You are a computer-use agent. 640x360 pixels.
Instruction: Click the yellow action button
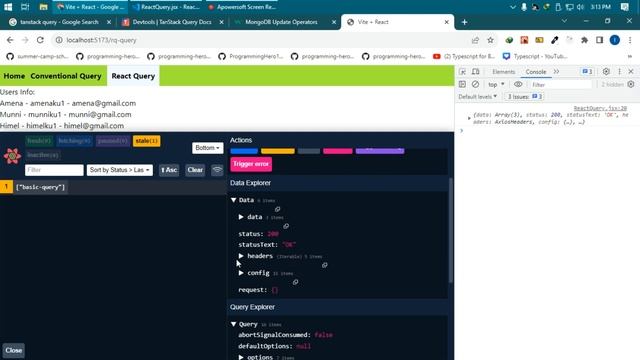pos(278,151)
